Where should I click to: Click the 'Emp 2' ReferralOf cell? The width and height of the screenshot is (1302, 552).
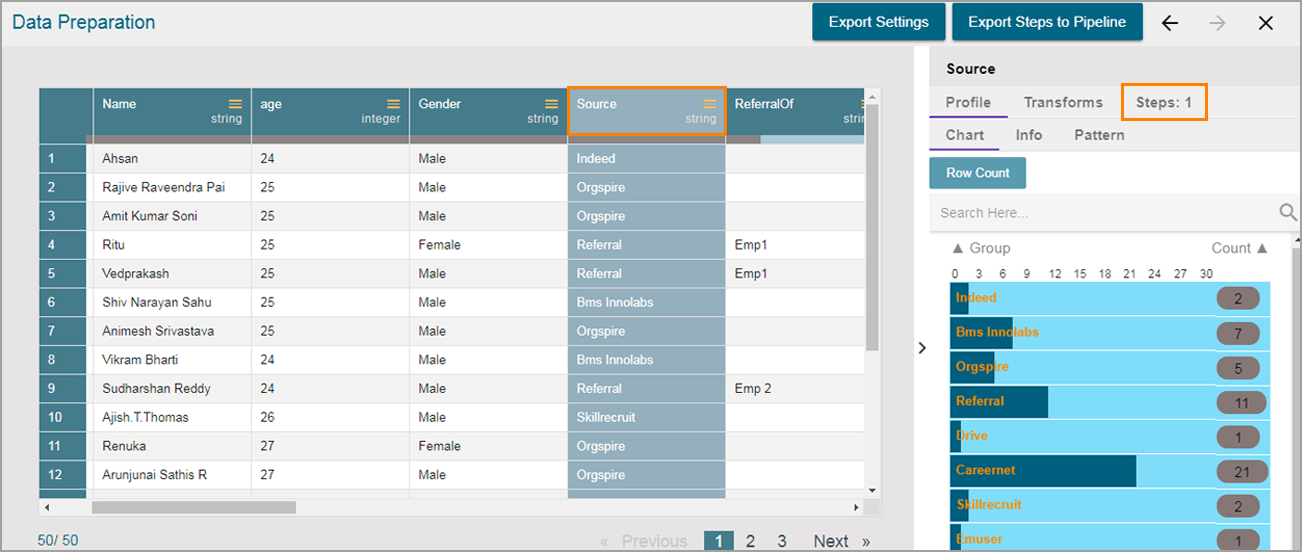pos(796,389)
